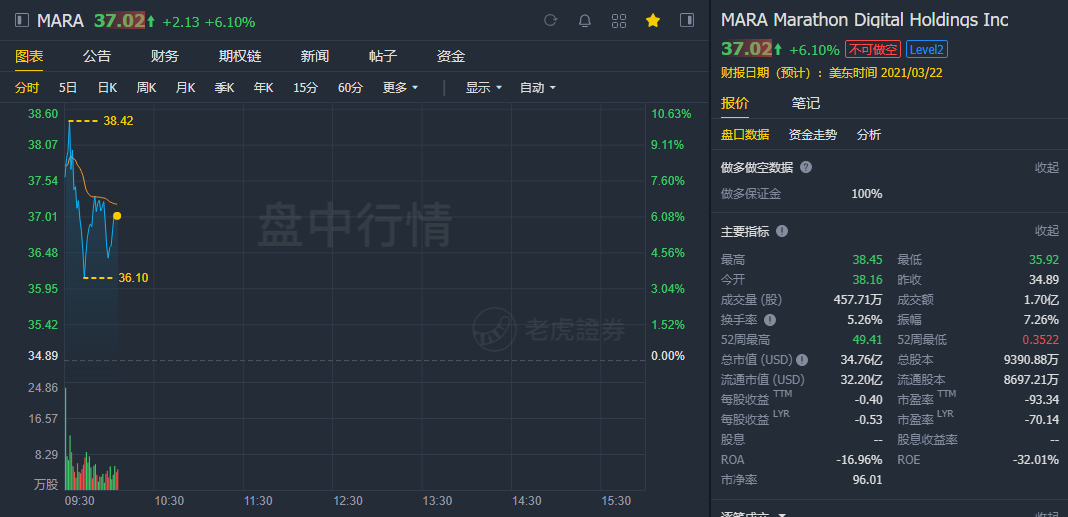Open the price alert bell
Viewport: 1068px width, 517px height.
click(x=584, y=20)
